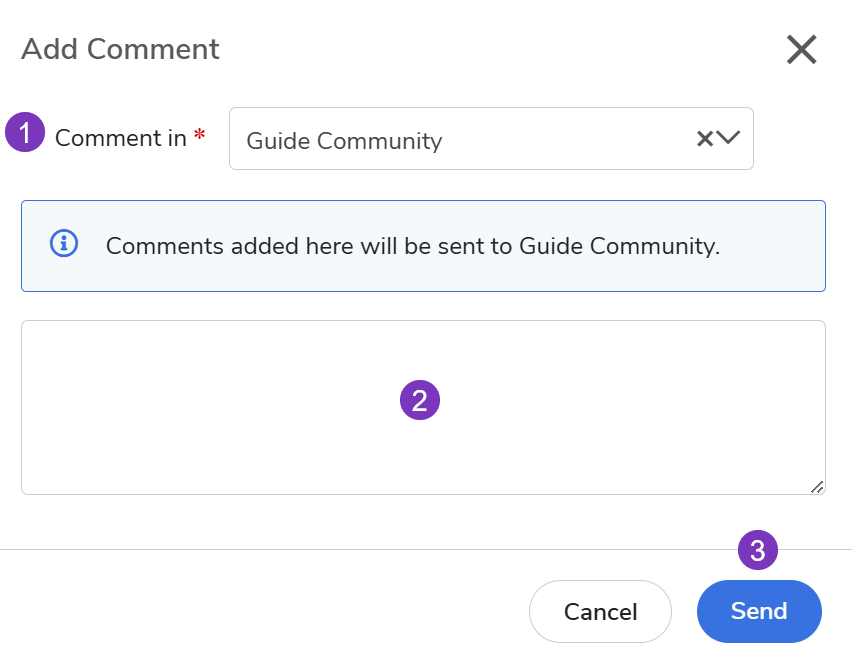This screenshot has width=852, height=664.
Task: Click the words Guide Community in the banner
Action: (x=617, y=246)
